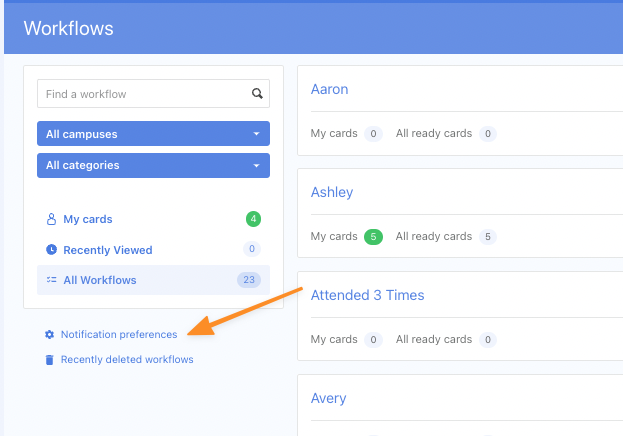Click My cards in Attended 3 Times card
This screenshot has width=623, height=436.
[x=334, y=339]
